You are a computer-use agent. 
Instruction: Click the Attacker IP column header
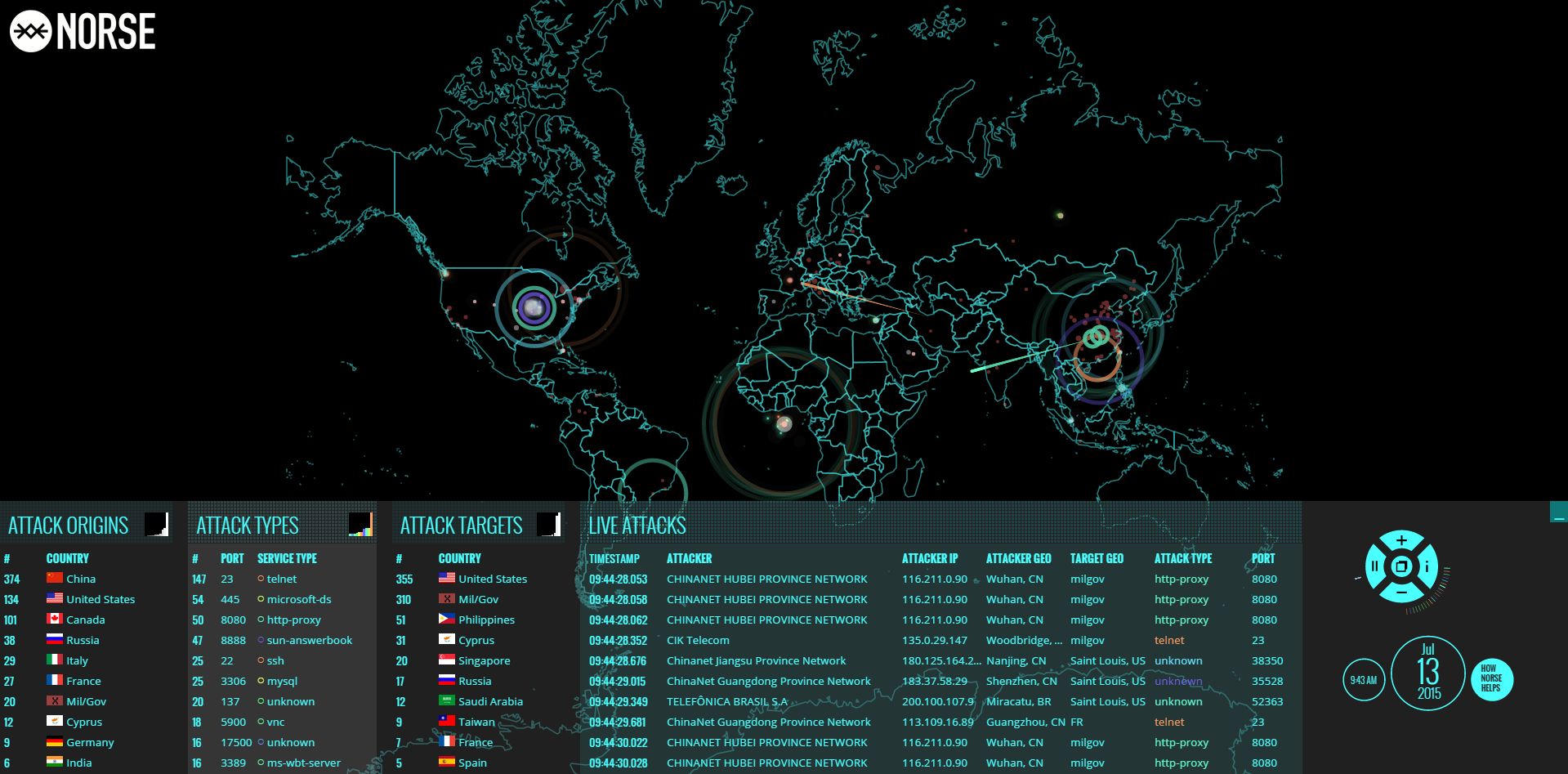click(930, 558)
